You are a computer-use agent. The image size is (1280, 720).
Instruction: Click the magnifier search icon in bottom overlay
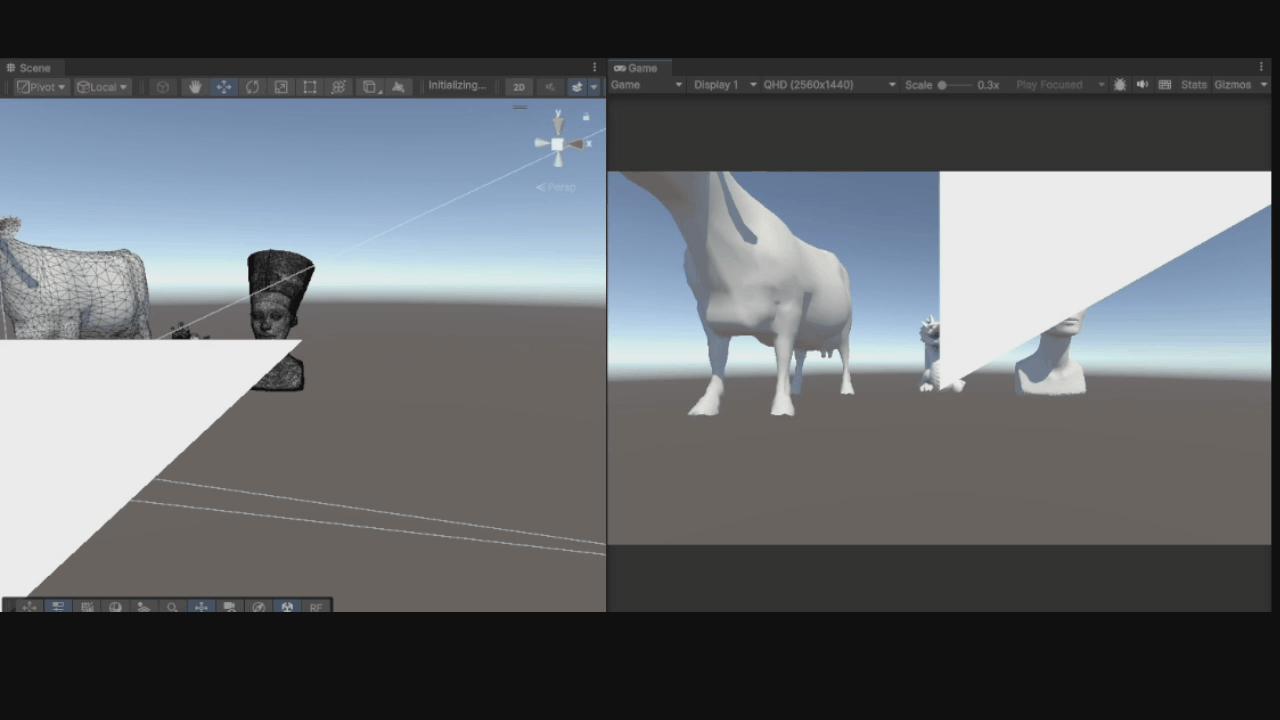172,607
